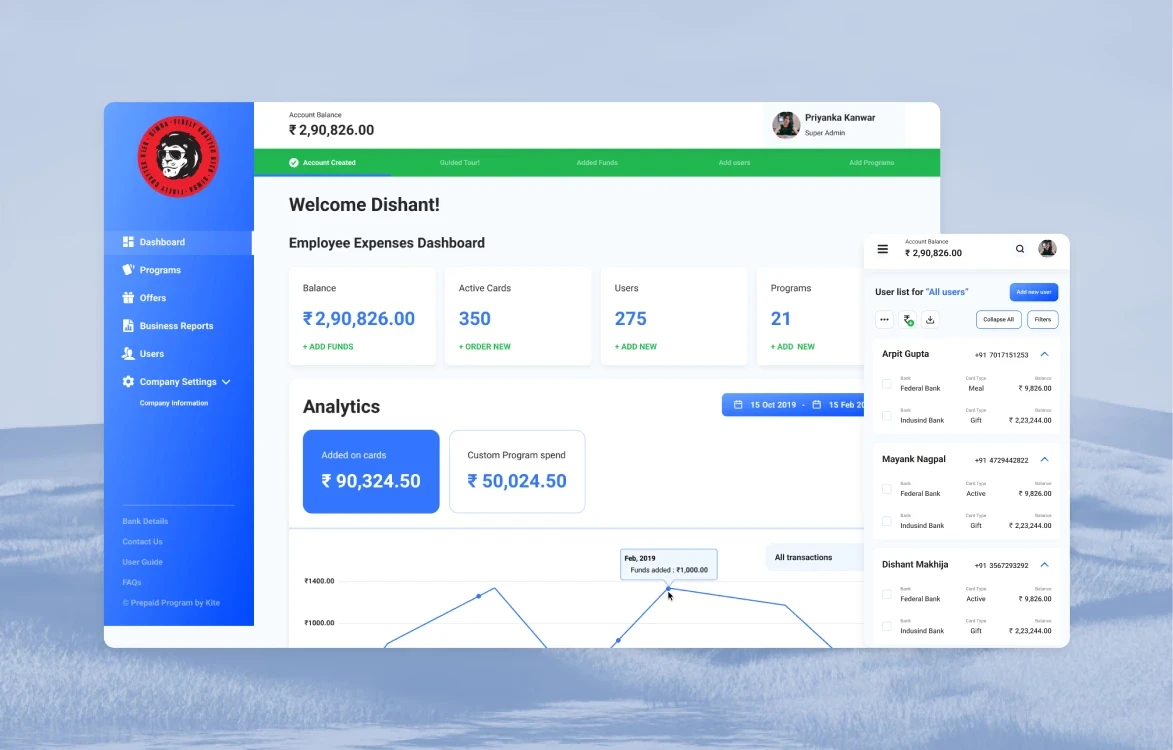Open the hamburger menu in mobile panel

pyautogui.click(x=883, y=249)
